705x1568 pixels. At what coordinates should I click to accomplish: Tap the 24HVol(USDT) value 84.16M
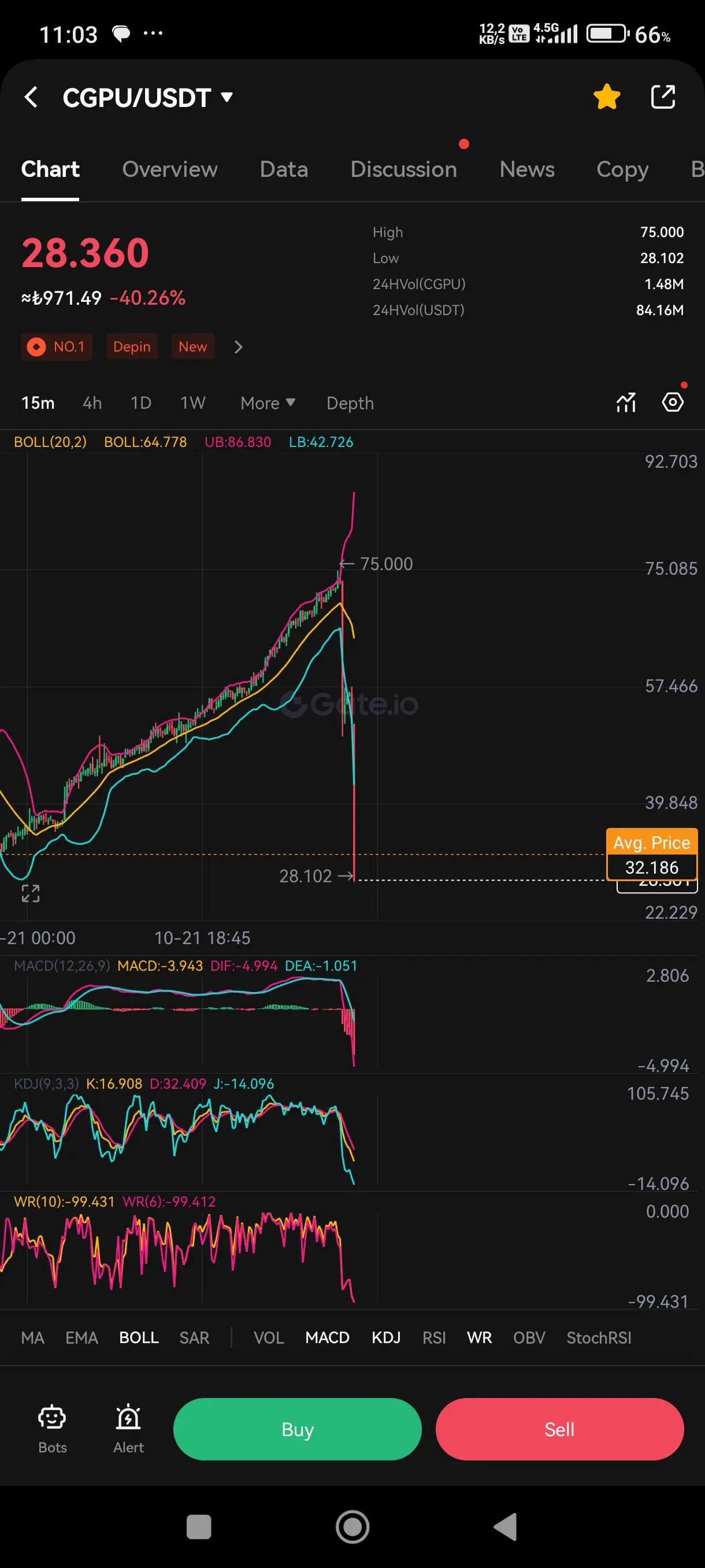tap(659, 310)
